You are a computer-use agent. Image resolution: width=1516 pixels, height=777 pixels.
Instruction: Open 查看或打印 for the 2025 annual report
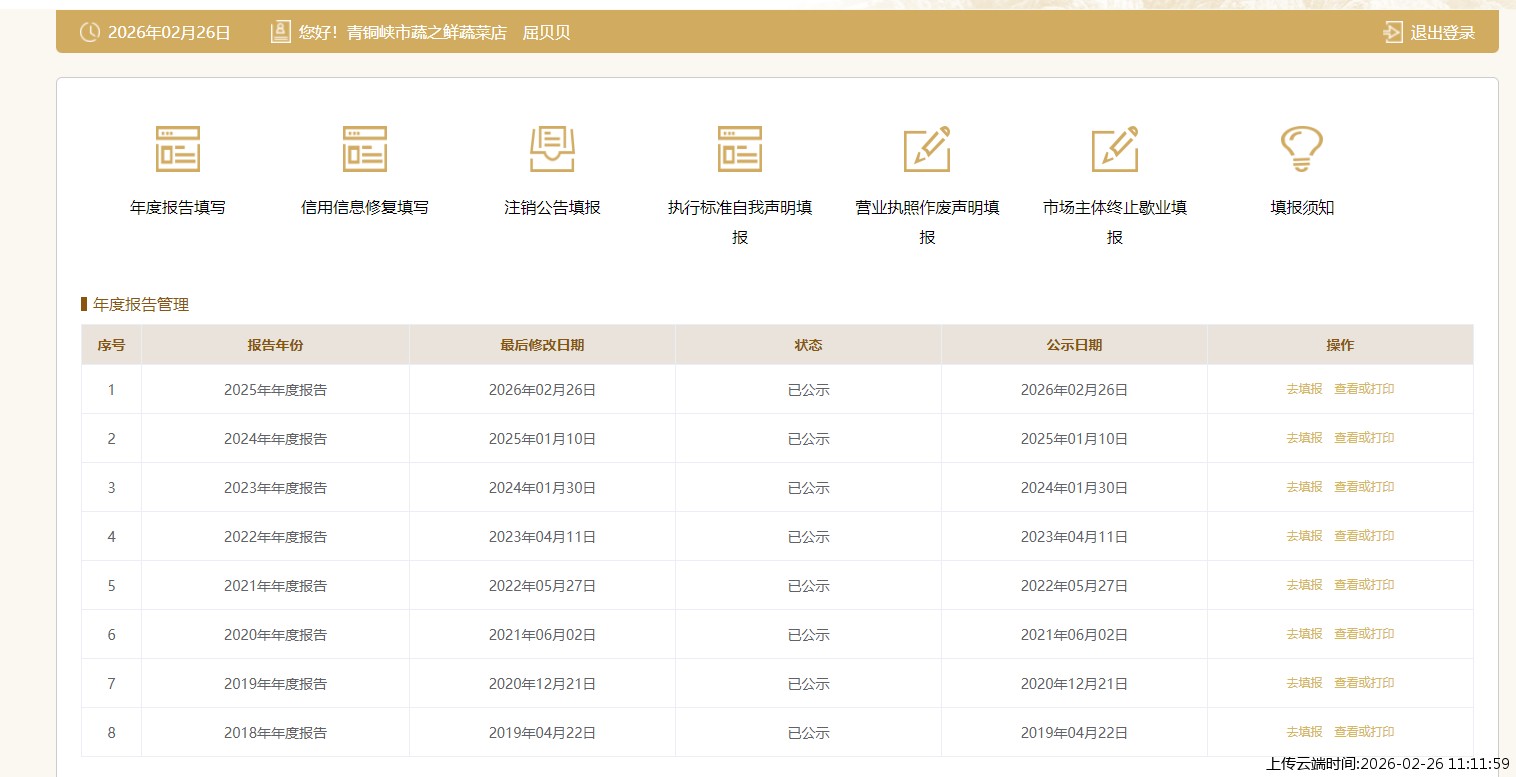(x=1364, y=389)
